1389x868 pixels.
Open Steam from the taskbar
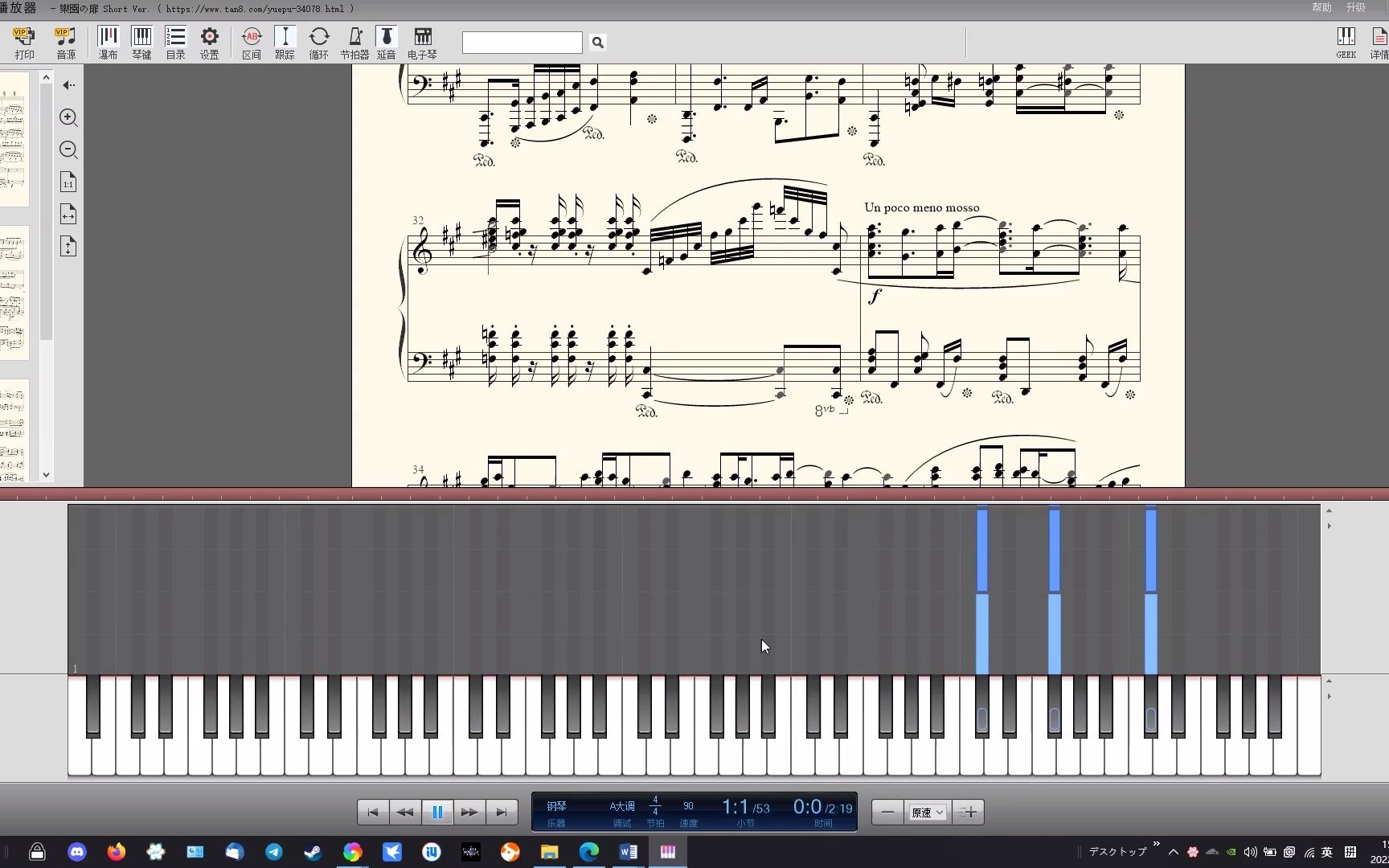[313, 852]
